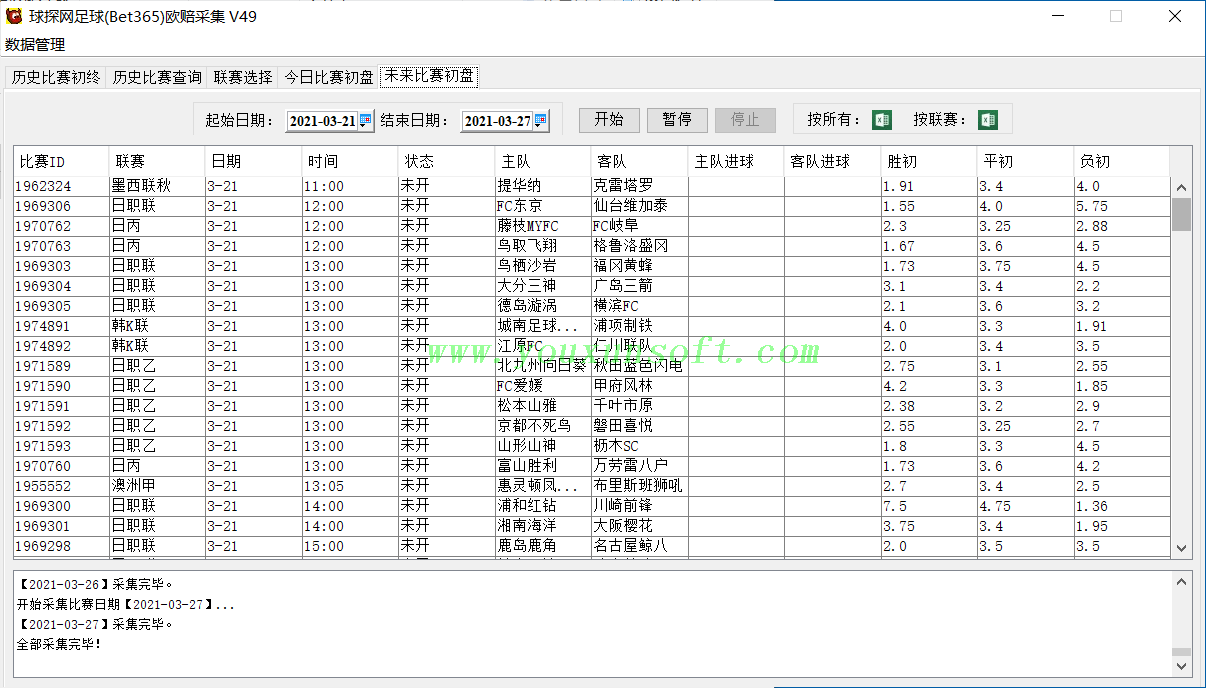Click the 日期 column header
The width and height of the screenshot is (1206, 688).
coord(254,161)
